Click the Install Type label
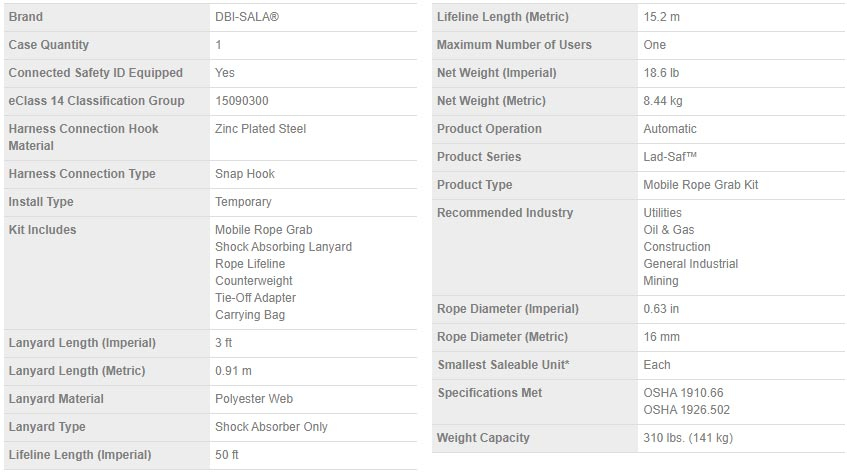This screenshot has width=847, height=473. point(41,202)
